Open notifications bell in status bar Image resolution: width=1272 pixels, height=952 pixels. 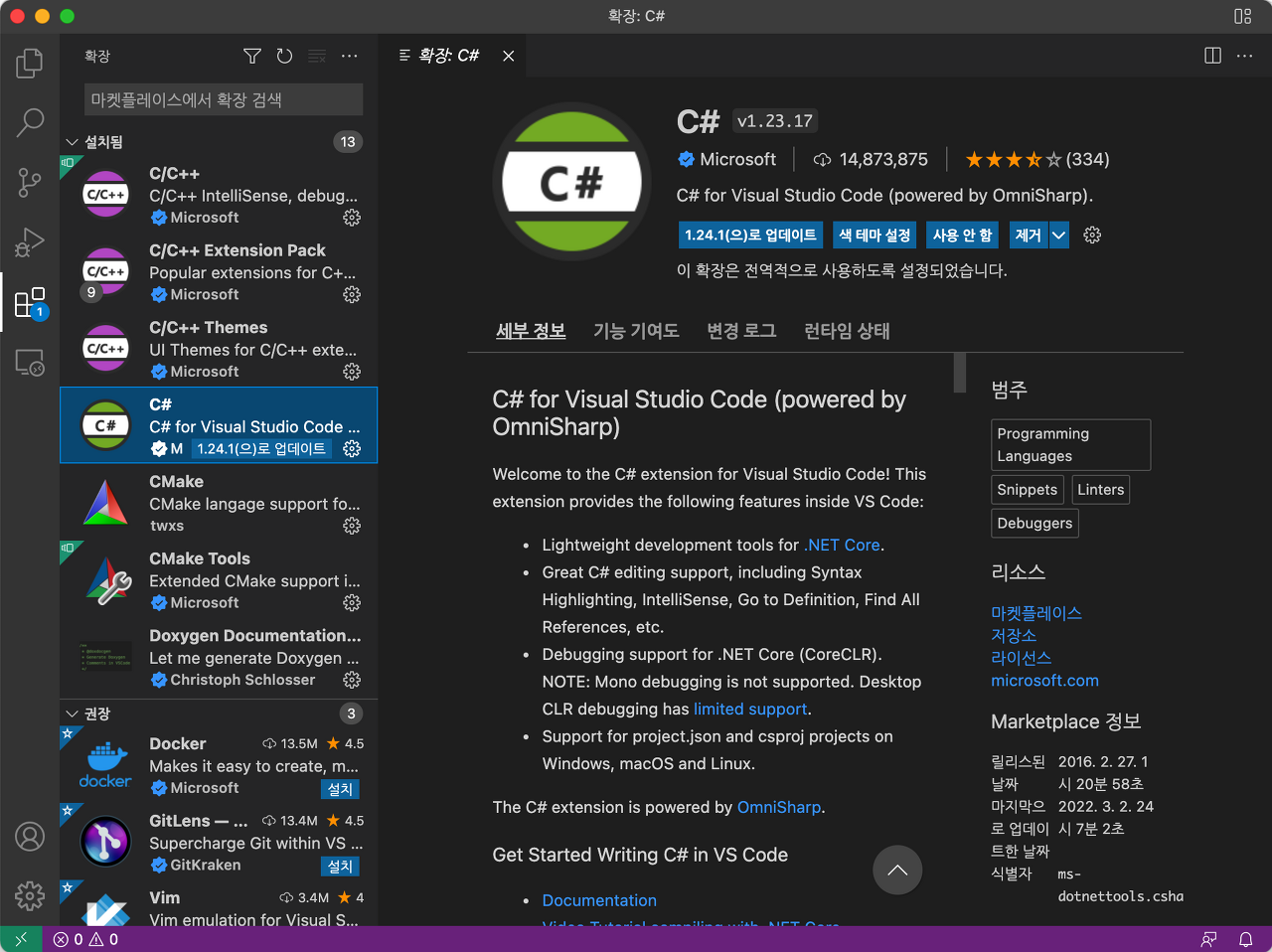pos(1245,939)
